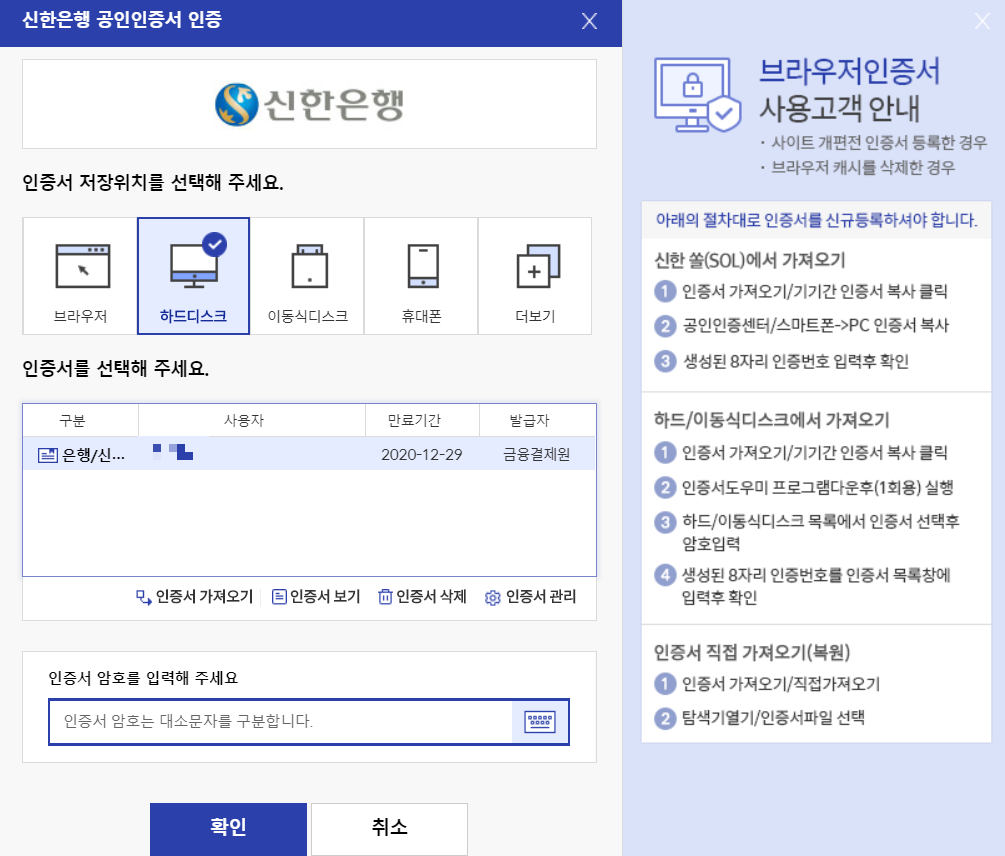Click the 하드/이동식디스크에서 가져오기 heading
This screenshot has height=856, width=1005.
772,420
